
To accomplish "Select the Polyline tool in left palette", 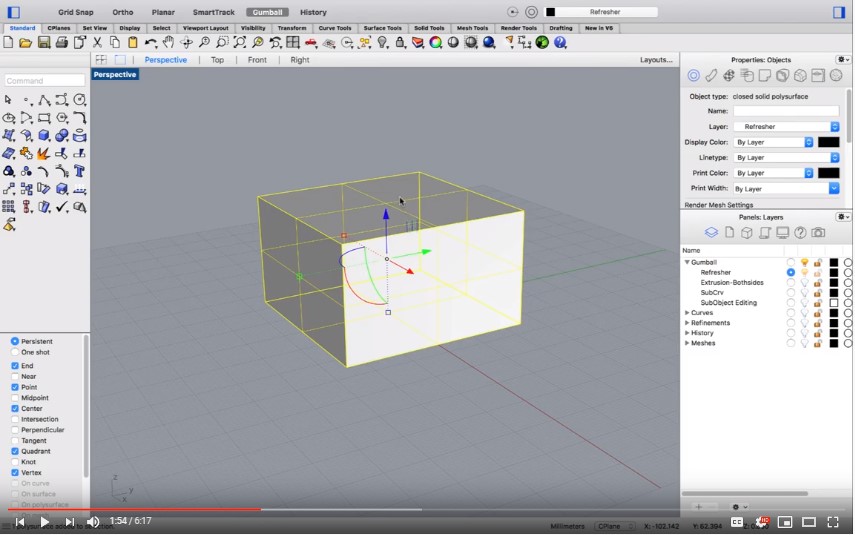I will coord(44,100).
